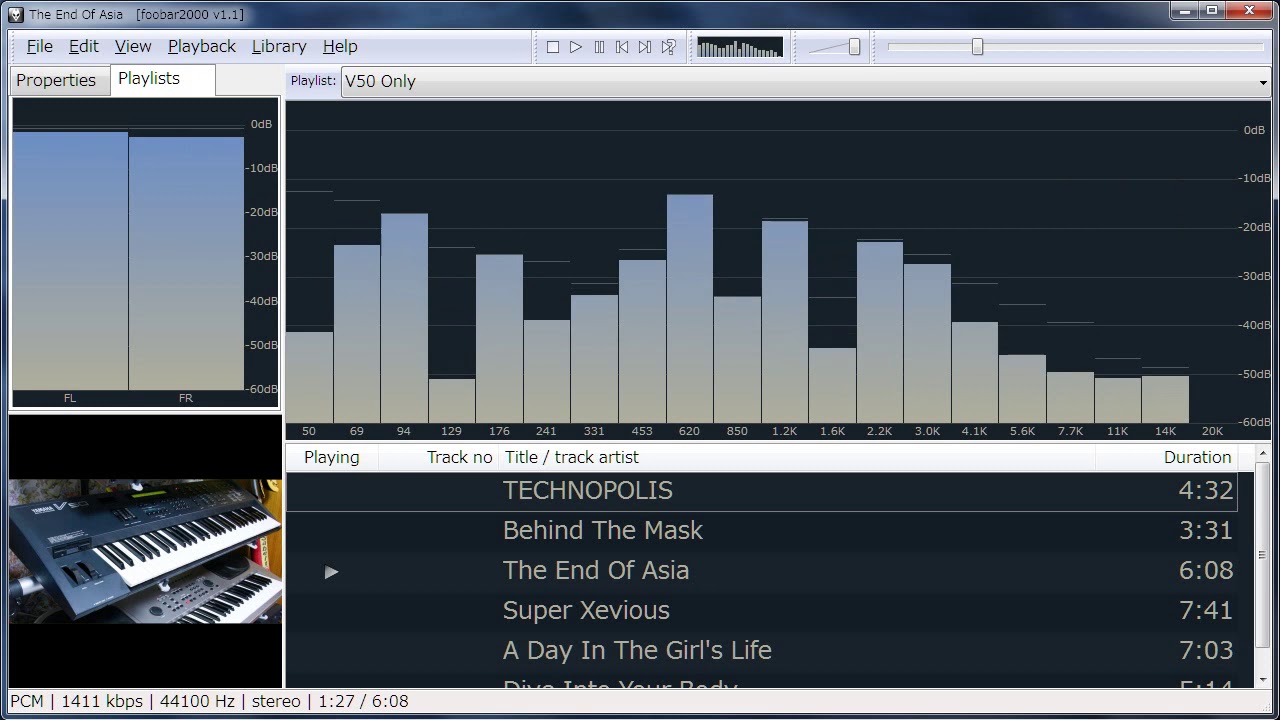Play a random track
Viewport: 1280px width, 720px height.
(669, 47)
